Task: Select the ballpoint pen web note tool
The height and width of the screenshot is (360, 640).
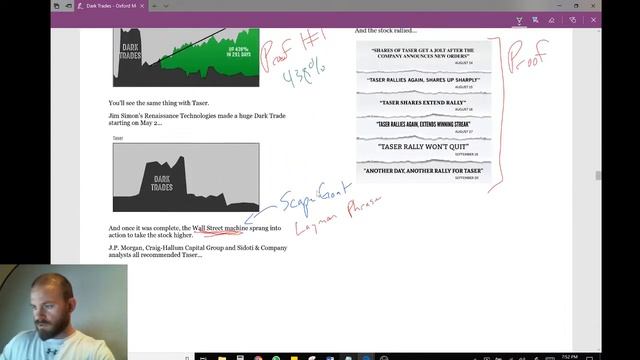Action: coord(519,20)
